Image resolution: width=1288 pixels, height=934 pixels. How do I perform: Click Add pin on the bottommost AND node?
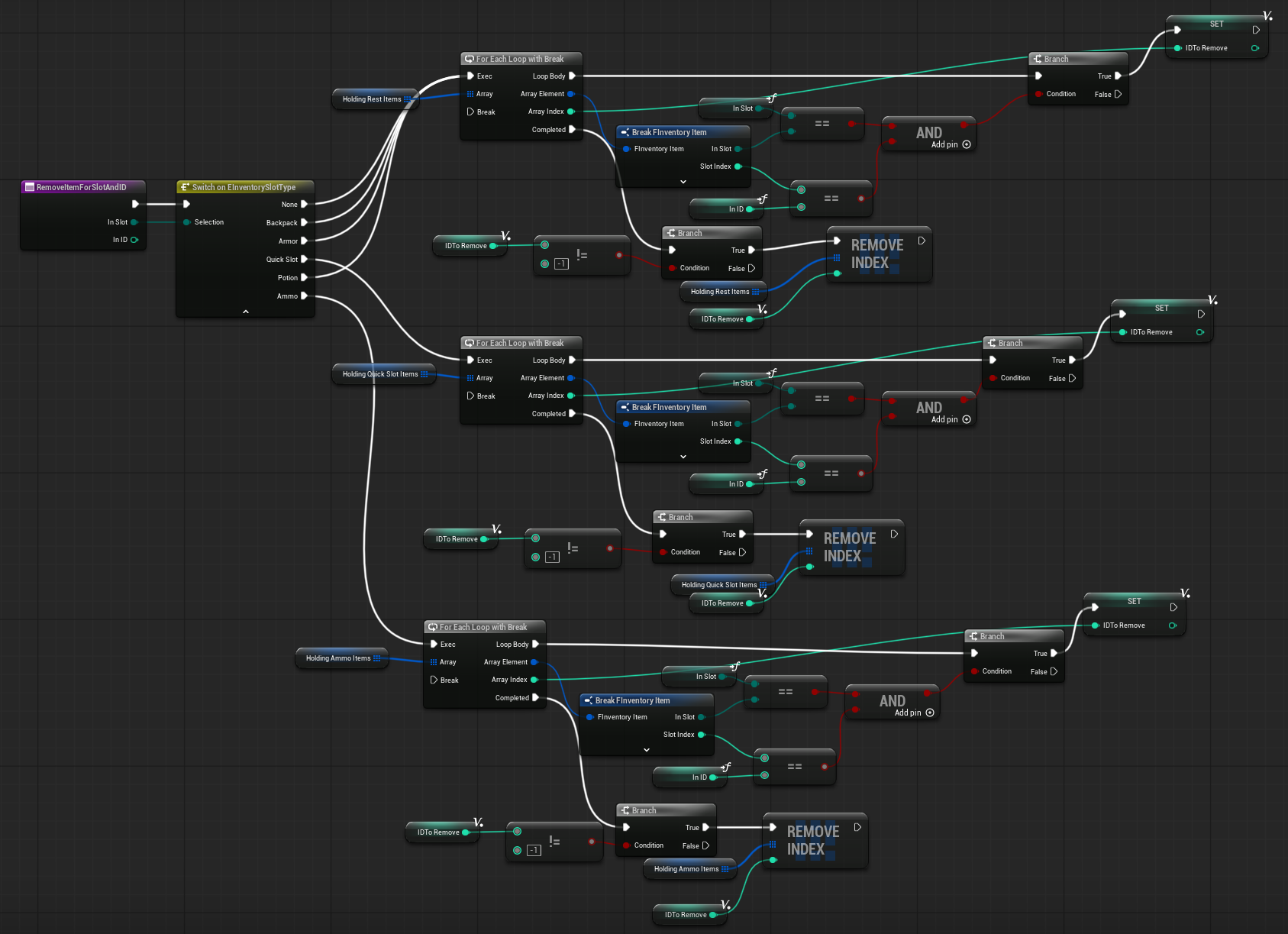pos(930,713)
